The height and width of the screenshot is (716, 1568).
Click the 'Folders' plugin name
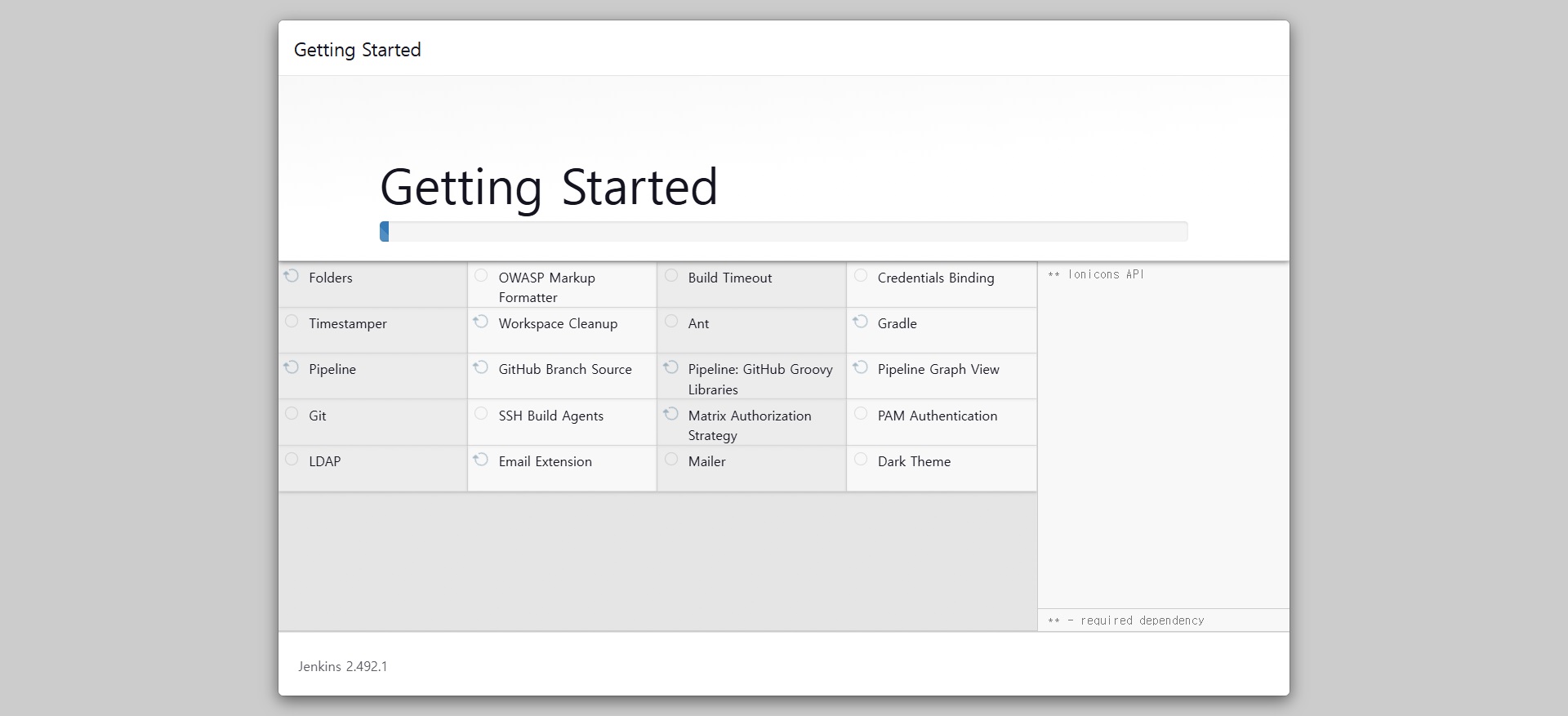tap(331, 278)
